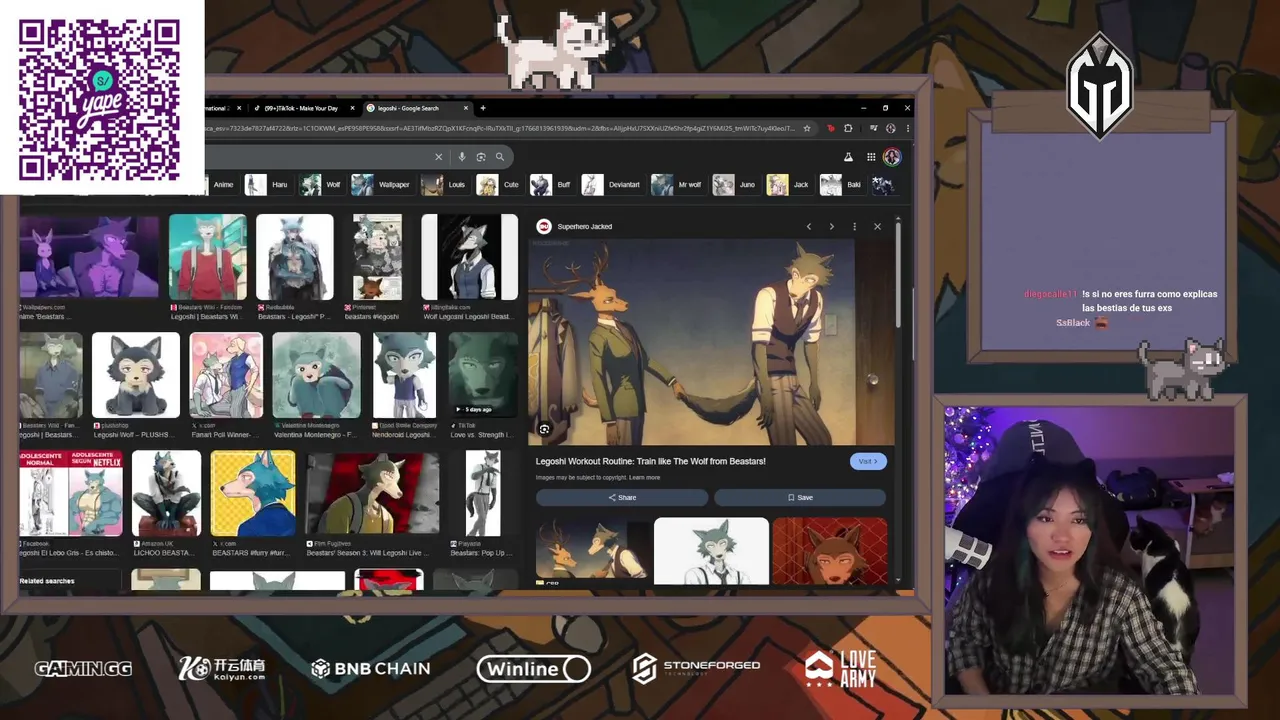Save the image with Save button
The image size is (1280, 720).
point(800,497)
